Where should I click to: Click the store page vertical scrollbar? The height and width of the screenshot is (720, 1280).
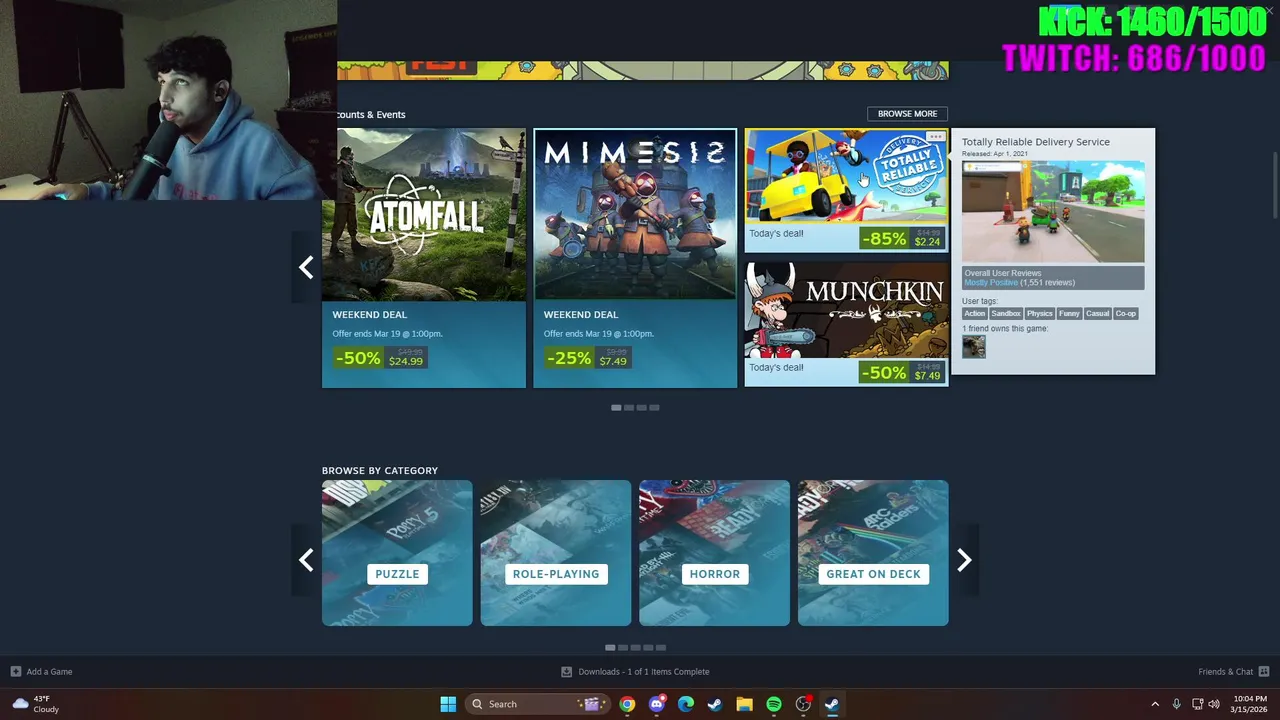coord(1275,185)
